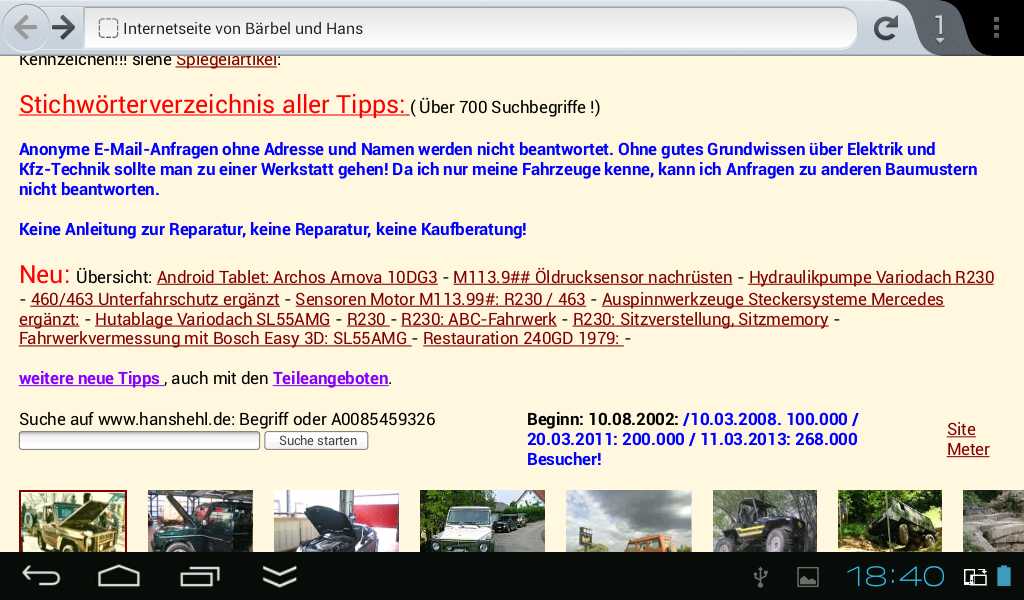The height and width of the screenshot is (600, 1024).
Task: Open Hutablage Variodach SL55AMG link
Action: click(x=212, y=319)
